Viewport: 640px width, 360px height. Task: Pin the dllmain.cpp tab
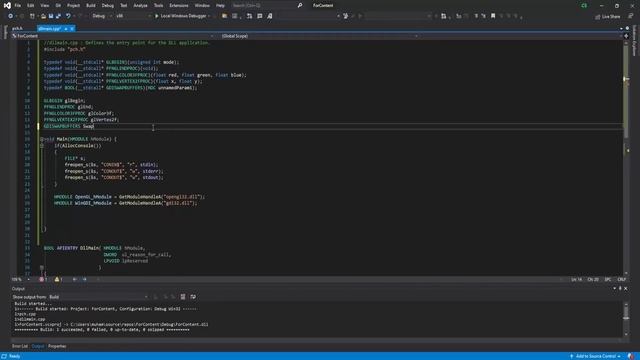[x=66, y=29]
